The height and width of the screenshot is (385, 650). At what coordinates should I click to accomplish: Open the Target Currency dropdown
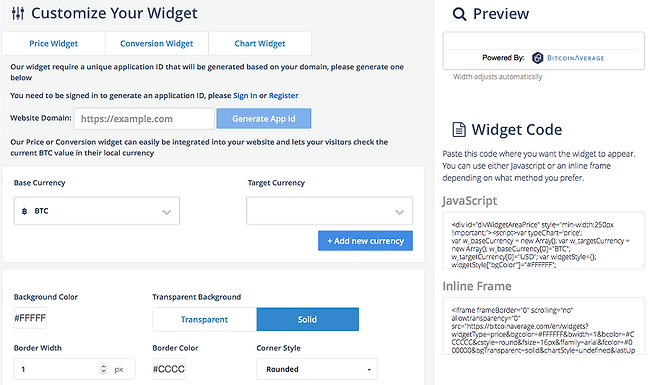330,211
